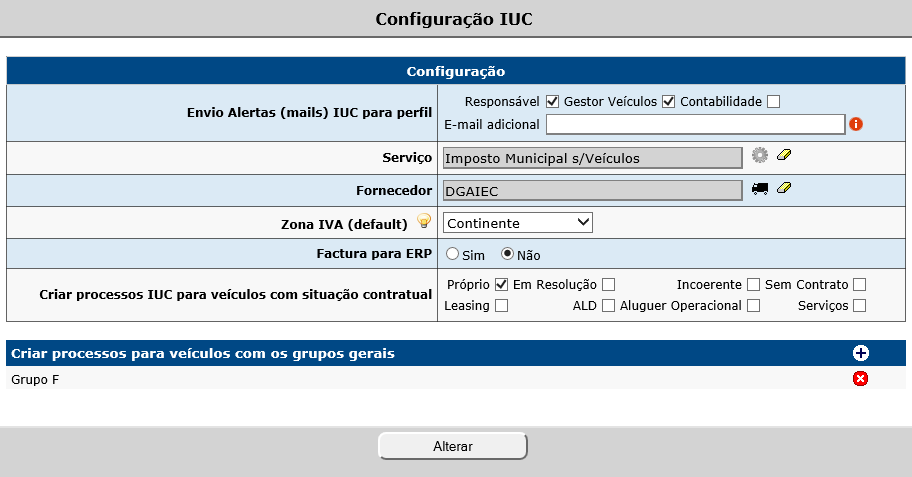Check the Sem Contrato checkbox
The height and width of the screenshot is (477, 912).
[860, 284]
